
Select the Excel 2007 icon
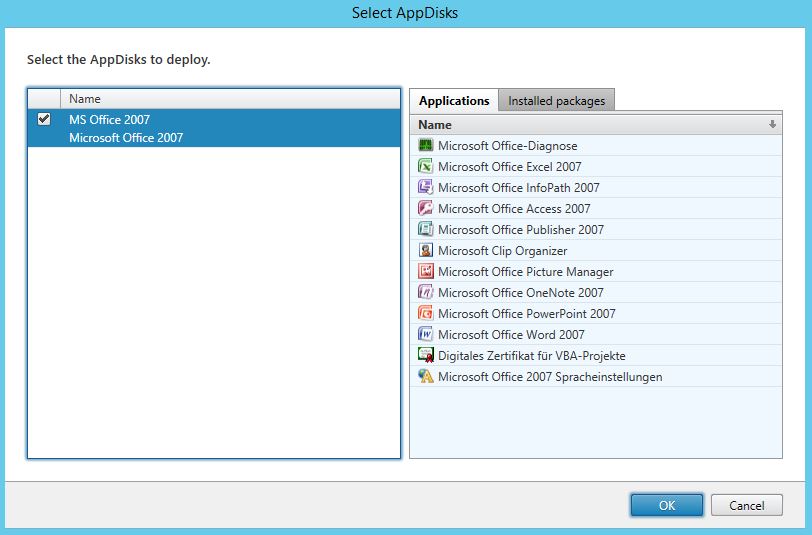click(x=425, y=167)
